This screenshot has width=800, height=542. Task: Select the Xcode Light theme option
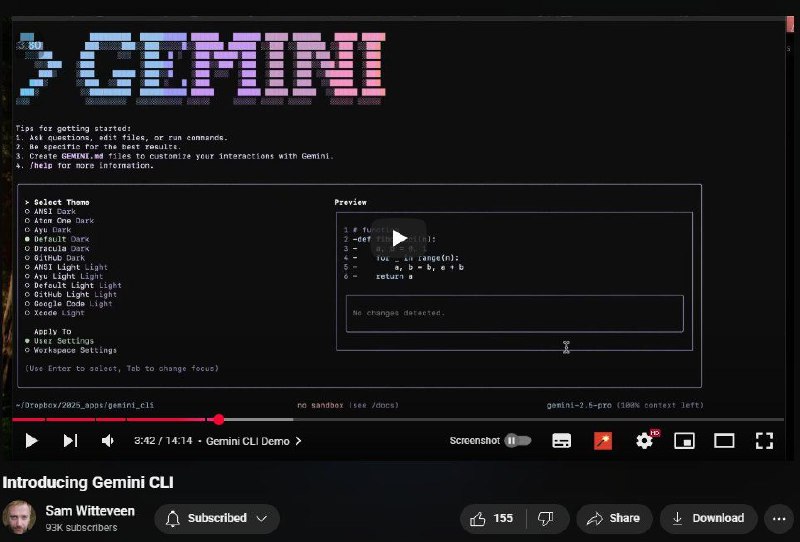[x=55, y=313]
